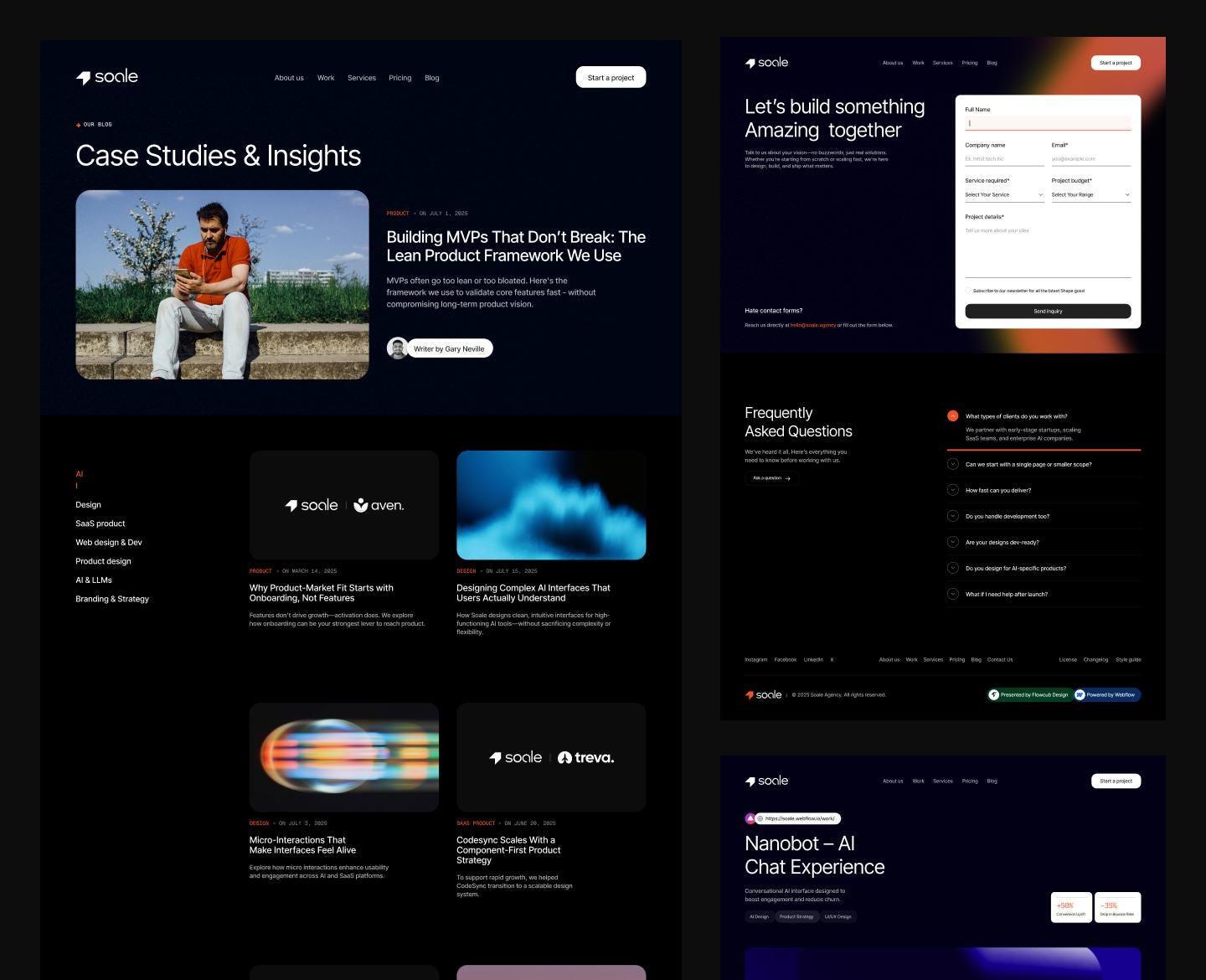Select the AI & LLMs category
Image resolution: width=1206 pixels, height=980 pixels.
94,580
